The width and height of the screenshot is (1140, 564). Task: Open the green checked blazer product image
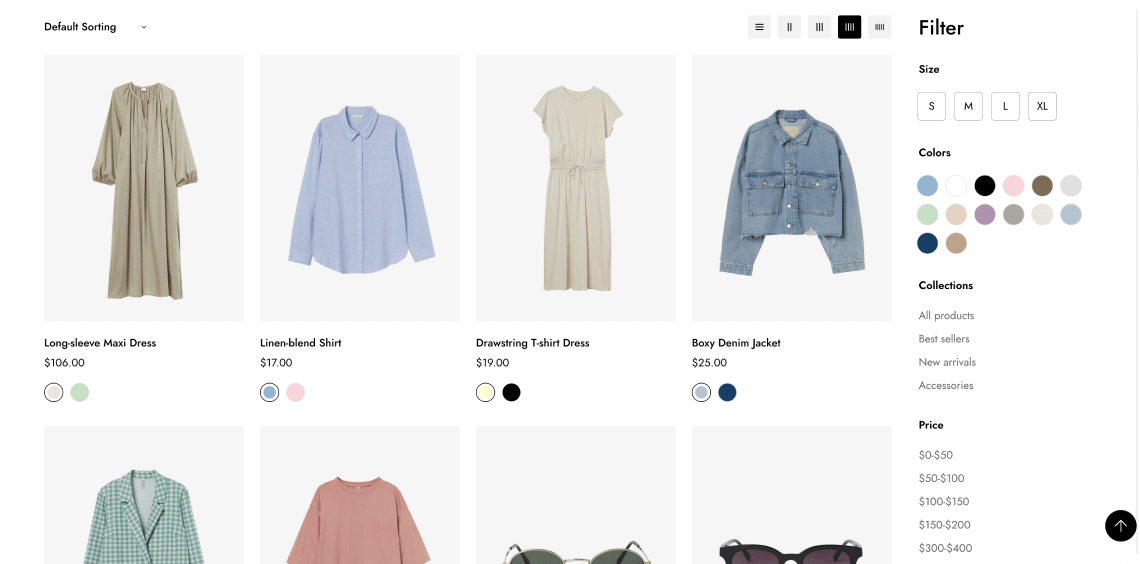[x=144, y=495]
